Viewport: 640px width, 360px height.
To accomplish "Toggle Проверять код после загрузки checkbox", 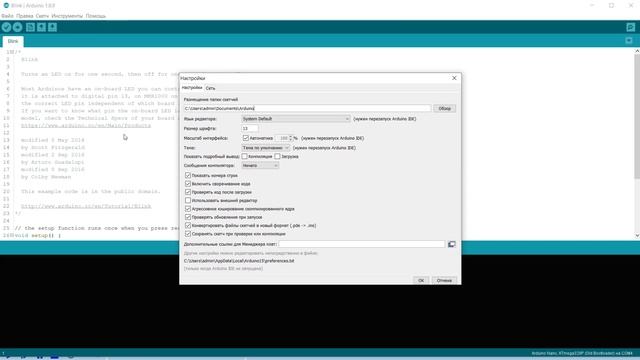I will click(x=188, y=192).
